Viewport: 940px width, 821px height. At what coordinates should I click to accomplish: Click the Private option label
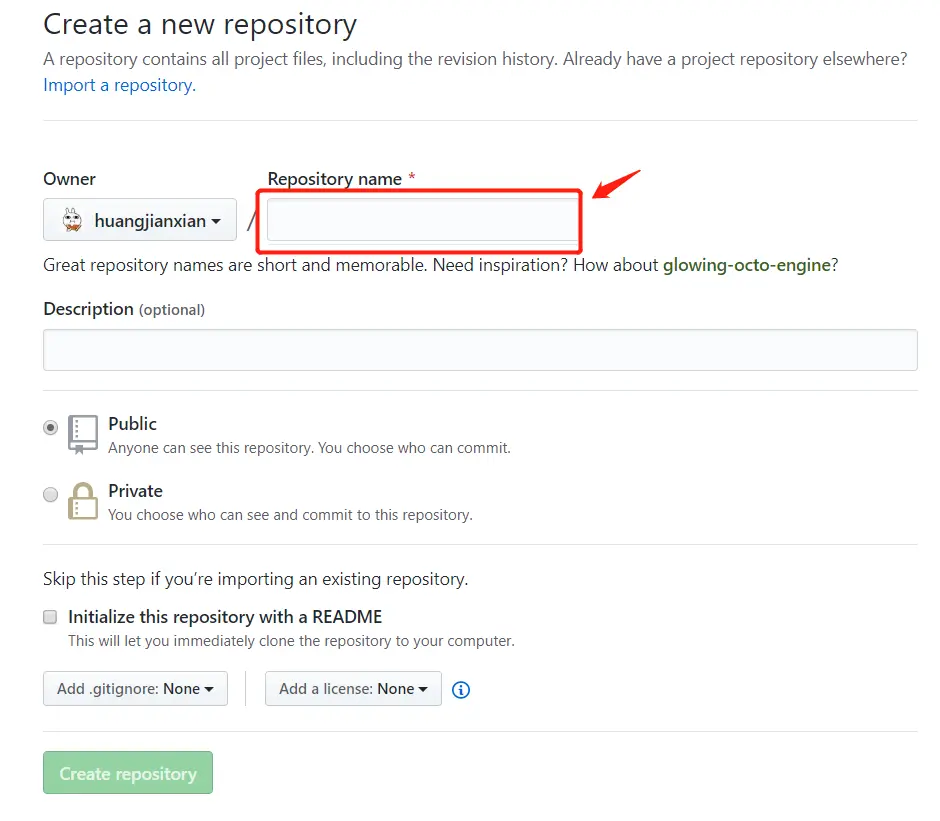pos(135,491)
